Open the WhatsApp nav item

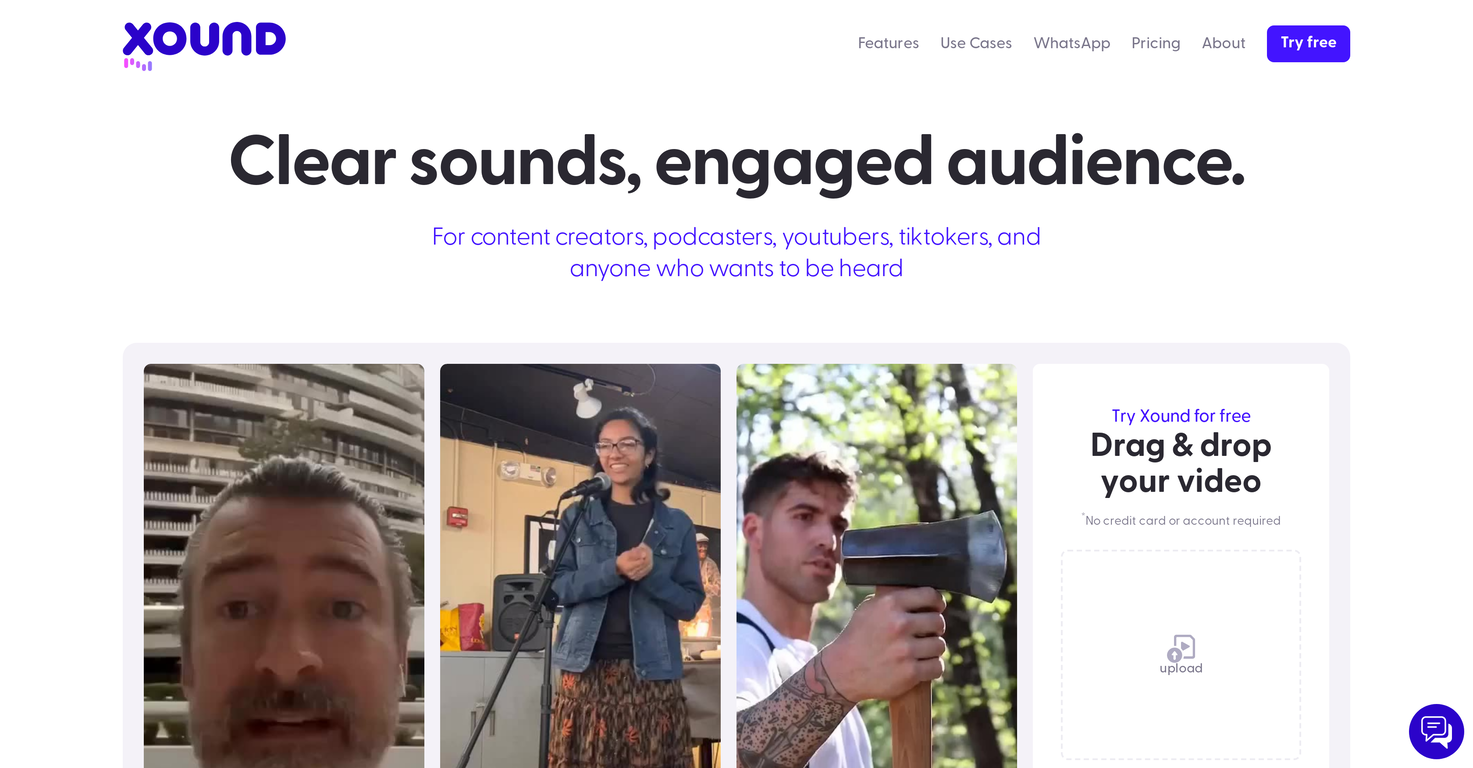coord(1071,43)
